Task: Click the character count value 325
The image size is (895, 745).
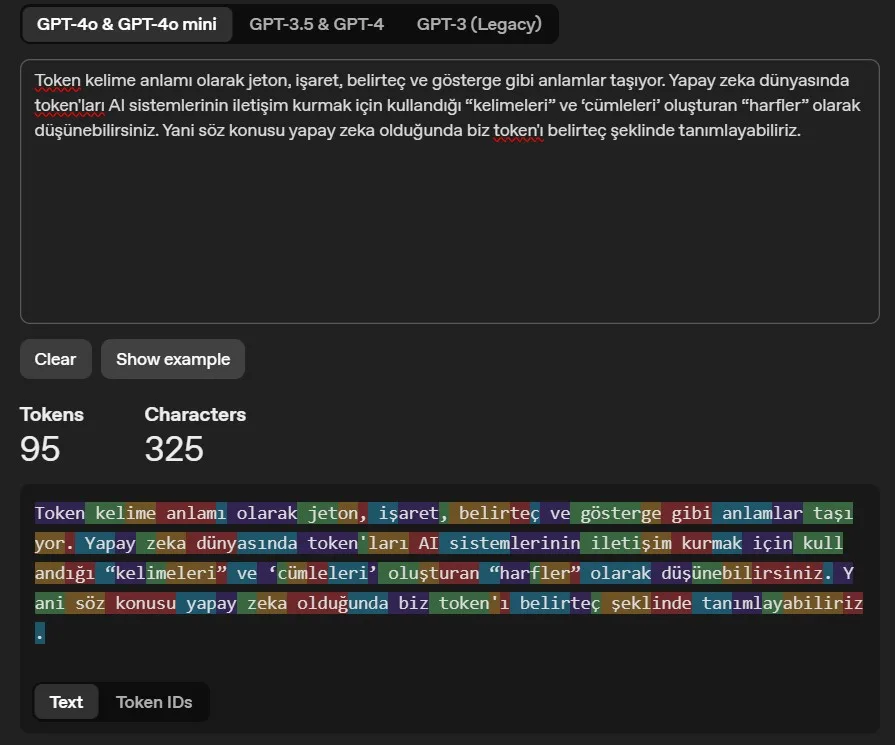Action: (174, 449)
